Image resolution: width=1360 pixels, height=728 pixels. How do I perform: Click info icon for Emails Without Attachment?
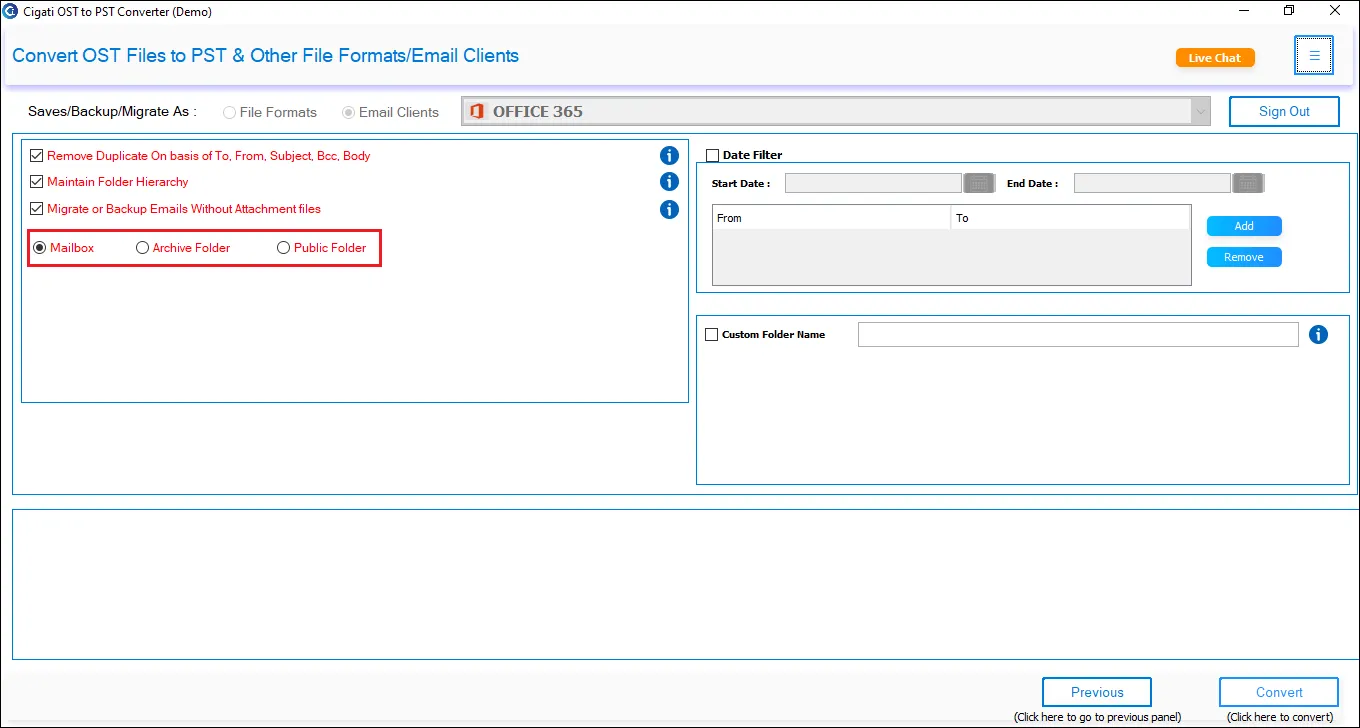669,209
